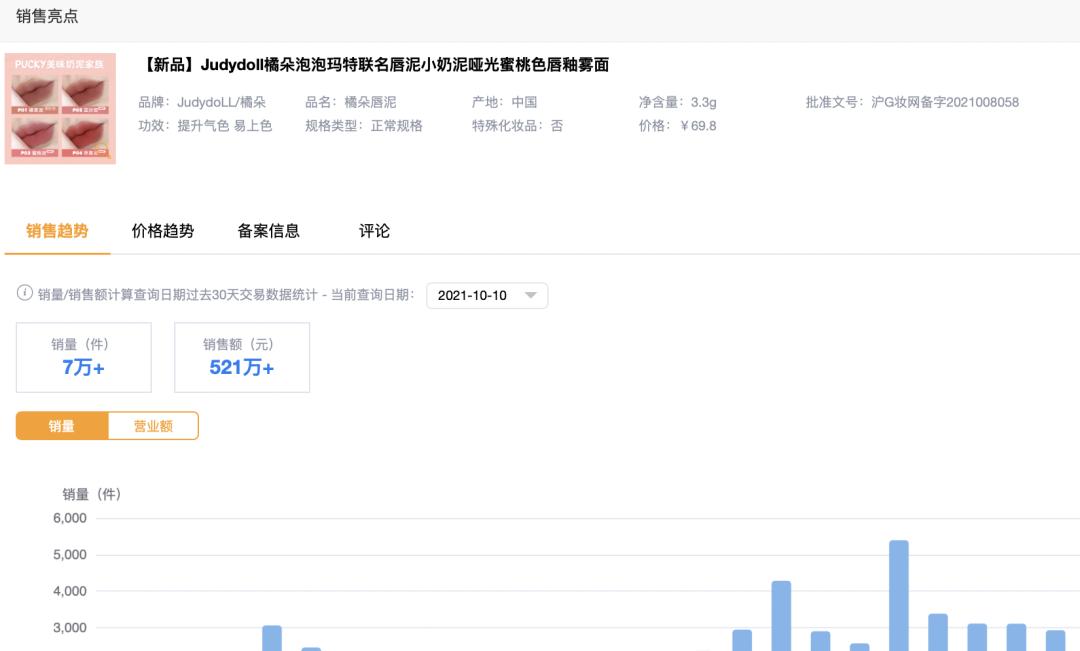Open the 价格趋势 tab
The image size is (1080, 651).
tap(160, 230)
